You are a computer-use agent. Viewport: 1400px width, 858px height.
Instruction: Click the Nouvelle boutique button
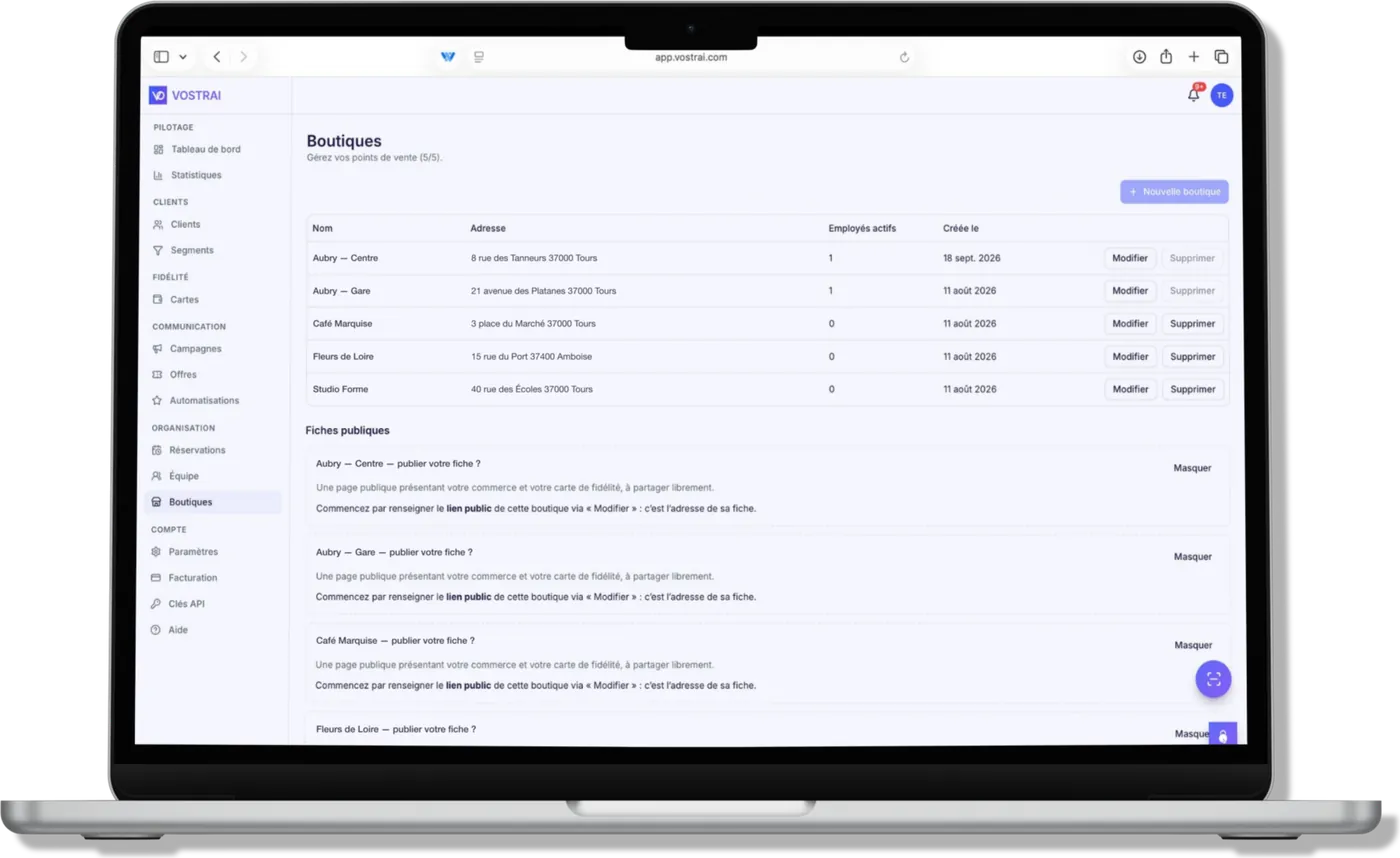coord(1174,191)
